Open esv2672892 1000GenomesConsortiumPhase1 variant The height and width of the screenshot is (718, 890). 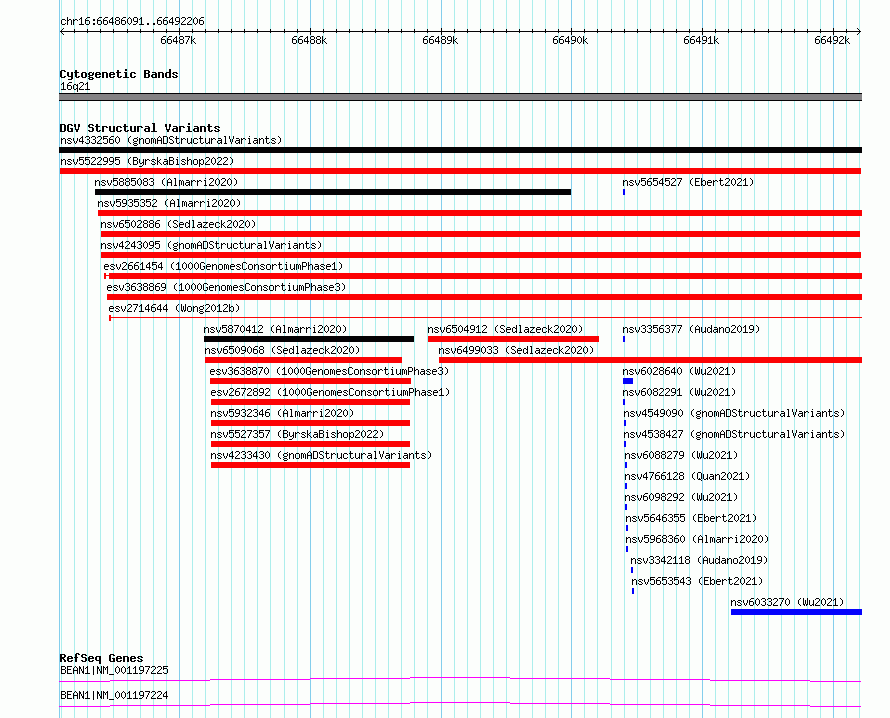click(x=330, y=392)
